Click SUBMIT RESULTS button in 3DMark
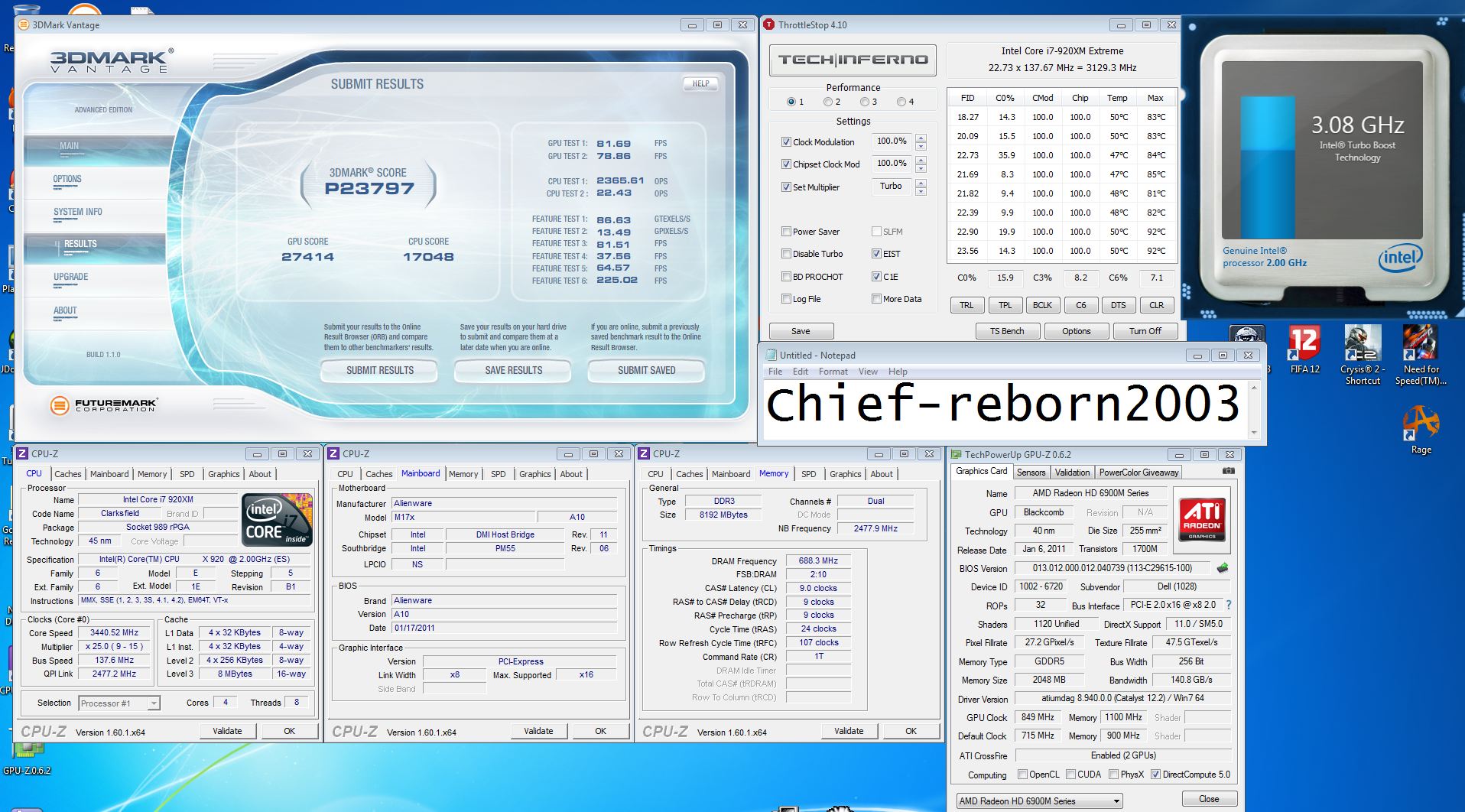 coord(379,371)
